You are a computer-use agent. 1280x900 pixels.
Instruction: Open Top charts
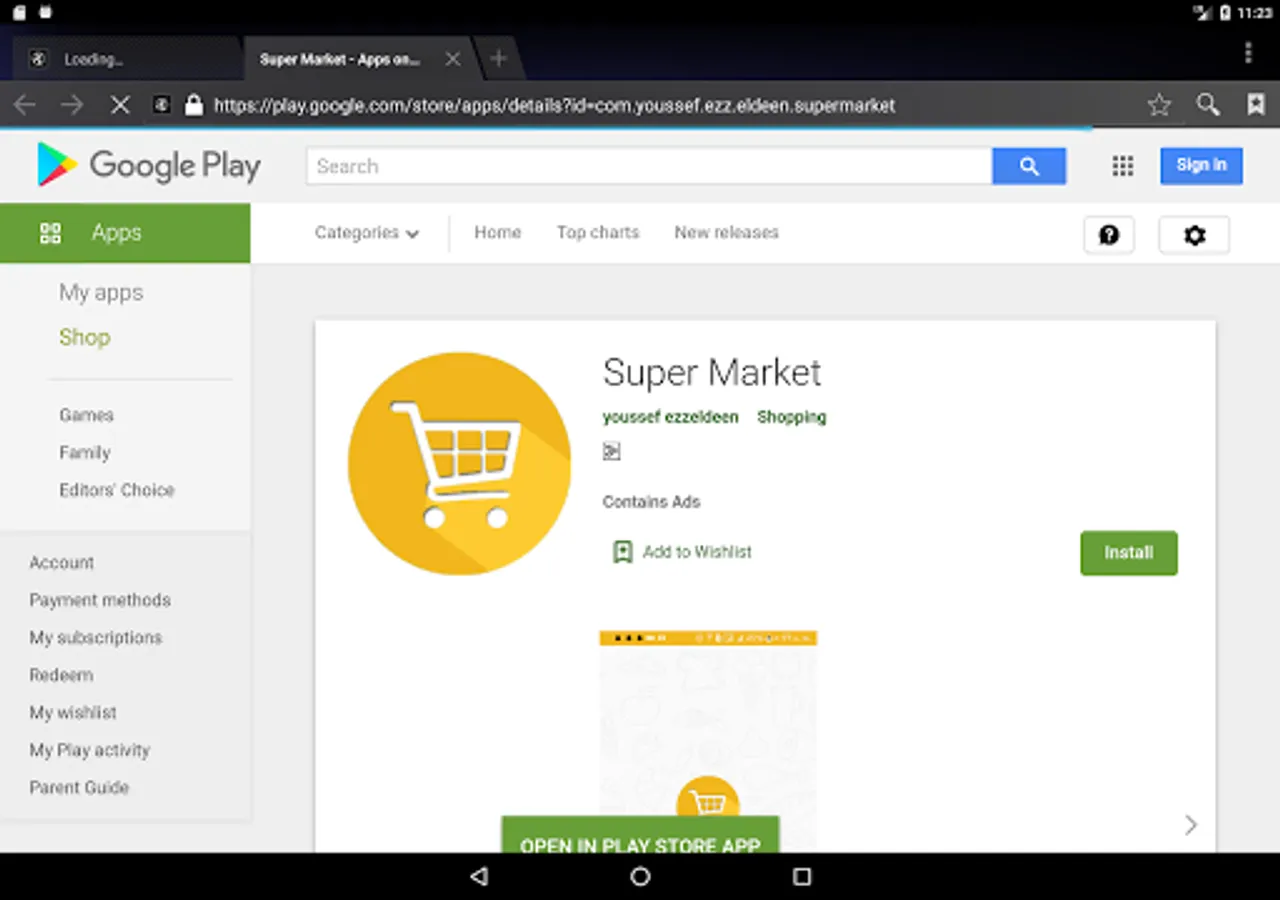(x=598, y=232)
